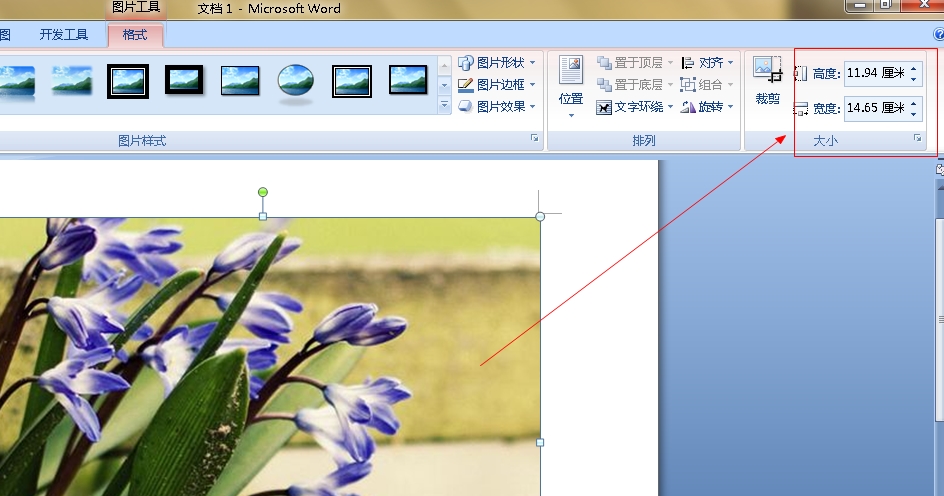Viewport: 944px width, 496px height.
Task: Open the 大小 size dialog launcher
Action: point(918,138)
